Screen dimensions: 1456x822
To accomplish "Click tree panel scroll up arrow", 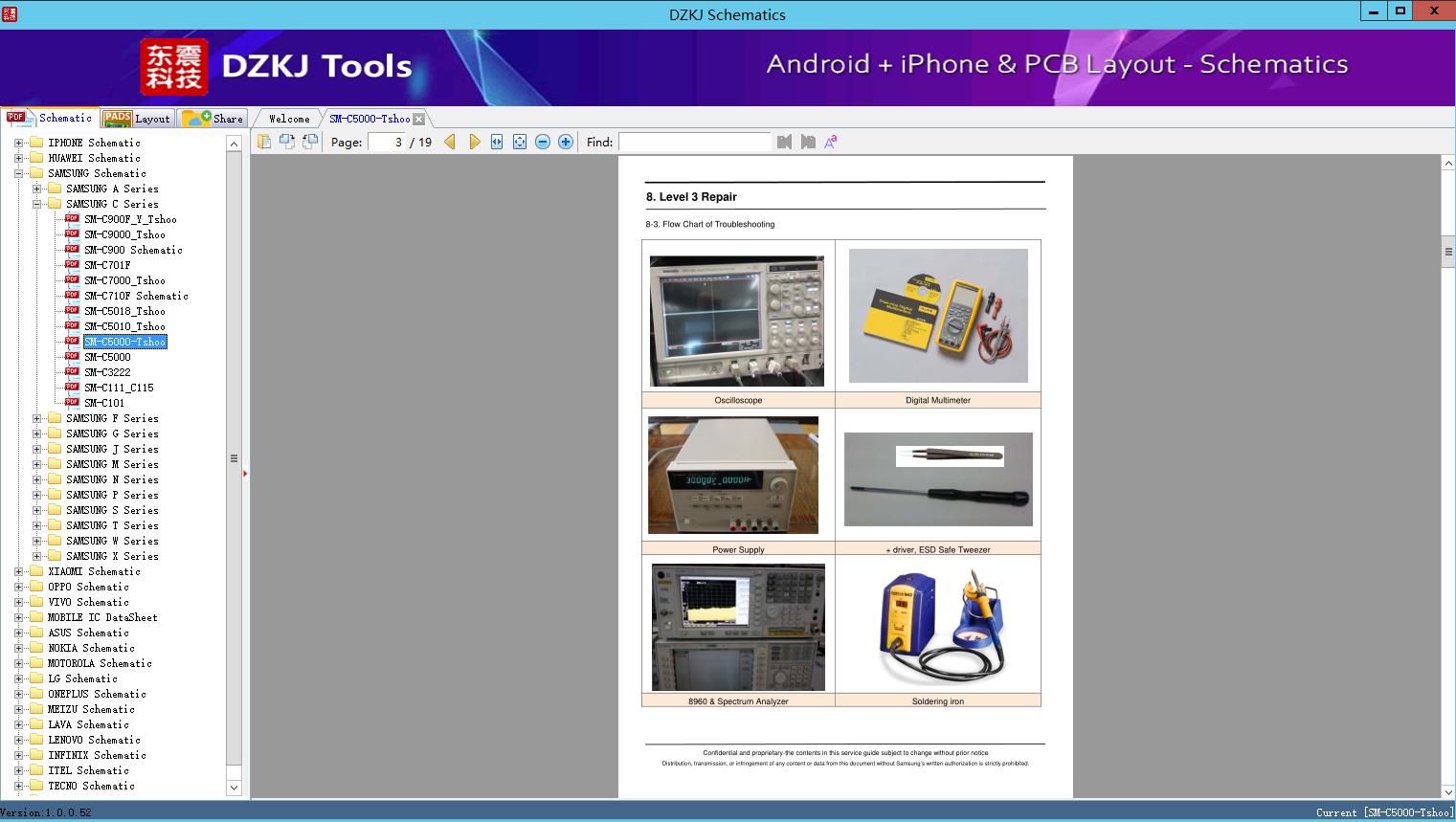I will coord(234,144).
